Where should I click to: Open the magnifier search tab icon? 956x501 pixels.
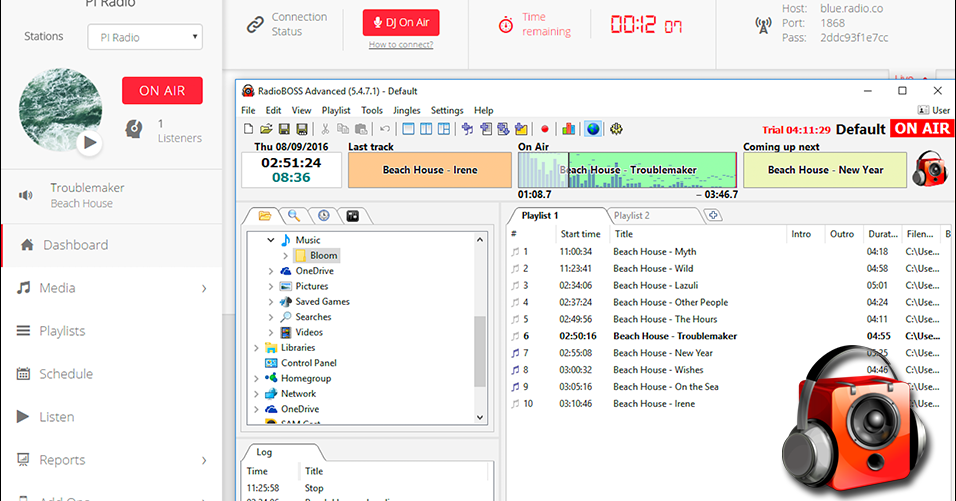point(294,216)
